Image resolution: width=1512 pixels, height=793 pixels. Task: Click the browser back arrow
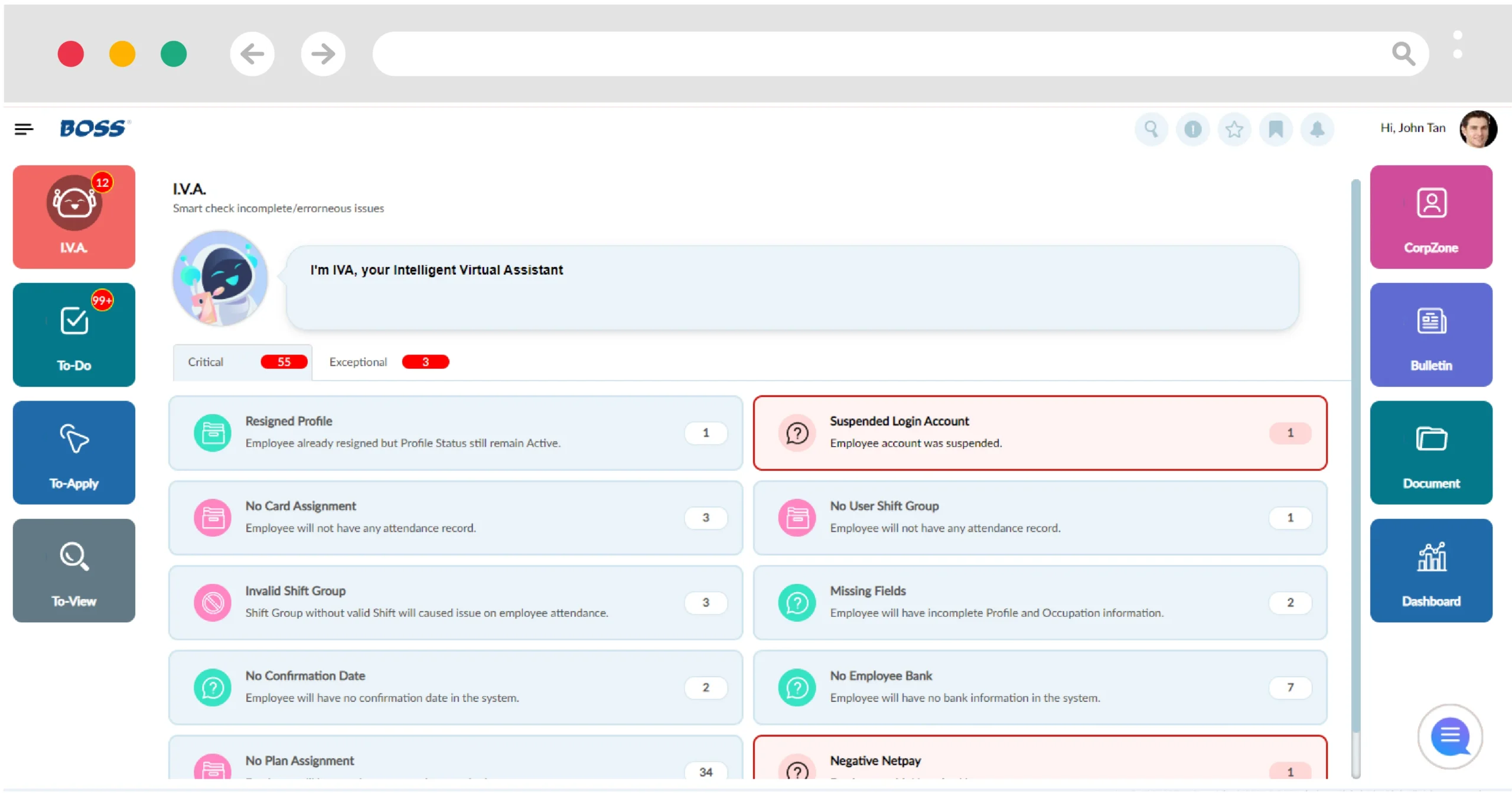252,54
